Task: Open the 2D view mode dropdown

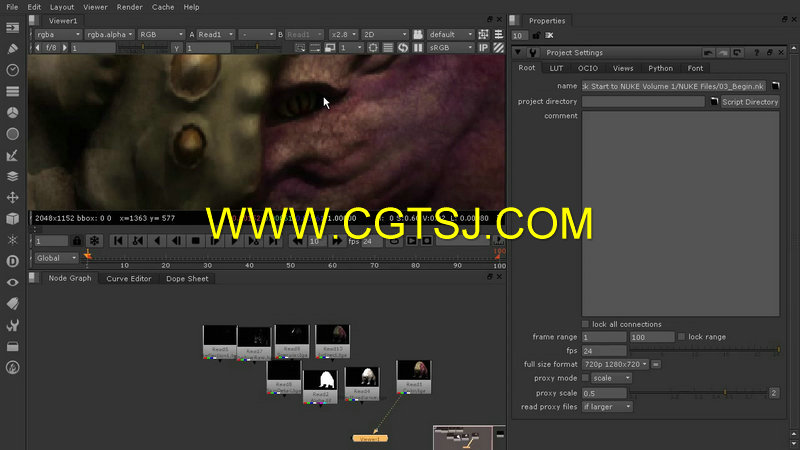Action: (x=385, y=34)
